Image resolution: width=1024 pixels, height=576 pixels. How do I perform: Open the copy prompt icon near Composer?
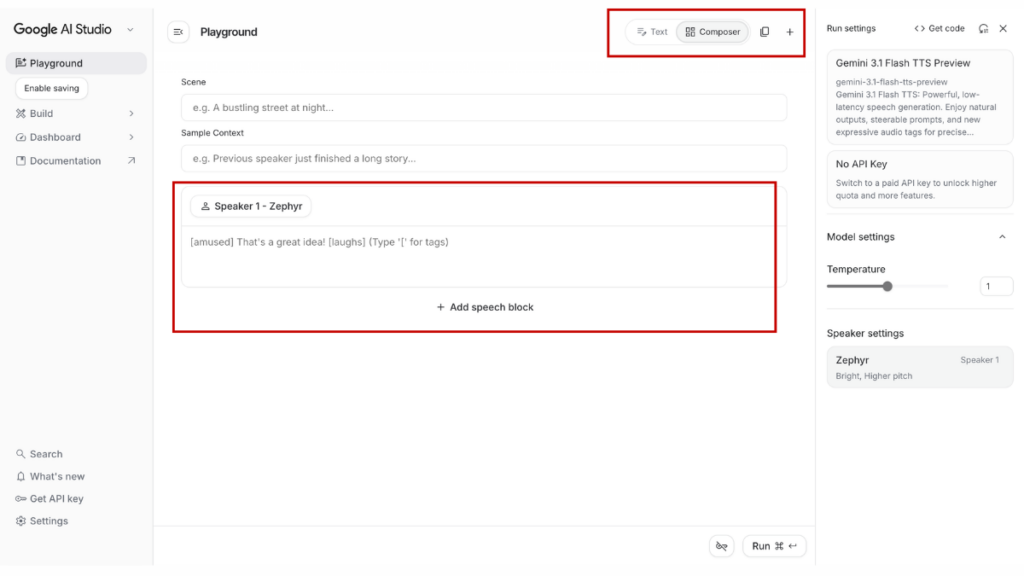[x=764, y=31]
